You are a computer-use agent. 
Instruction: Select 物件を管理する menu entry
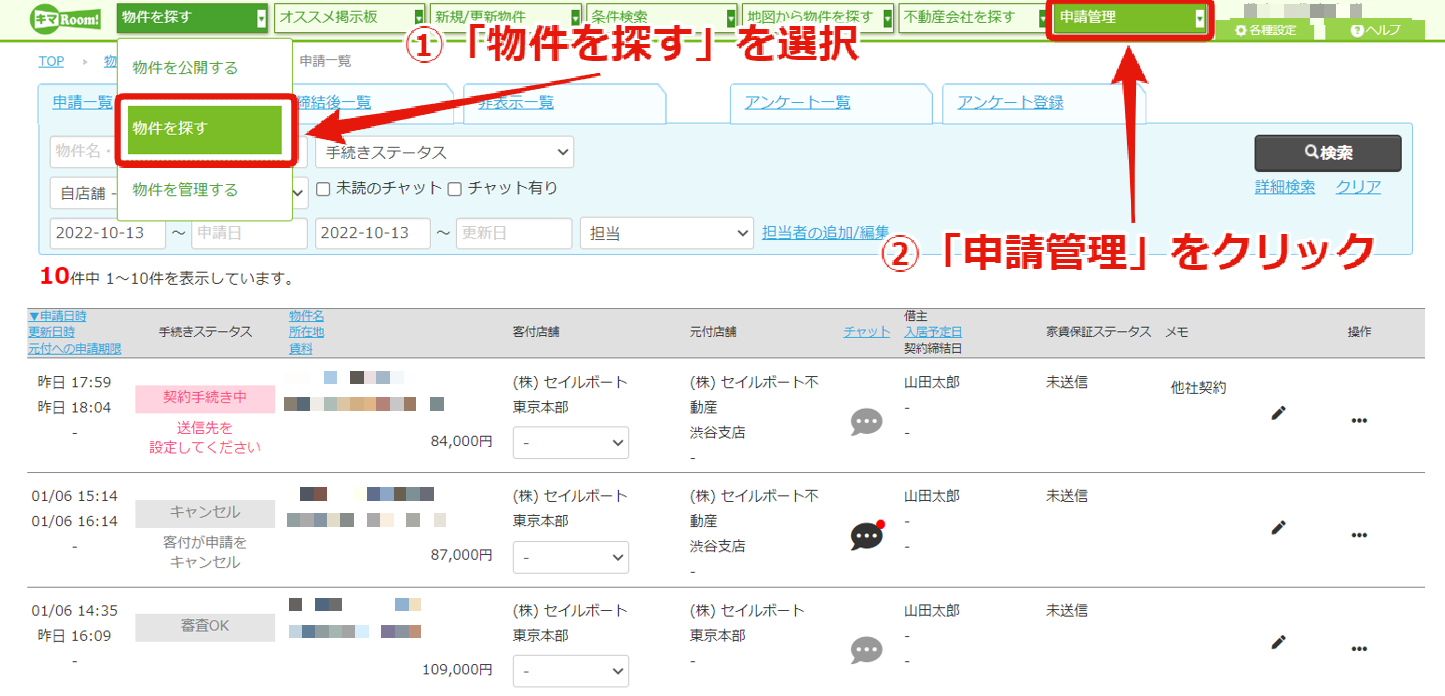[186, 190]
